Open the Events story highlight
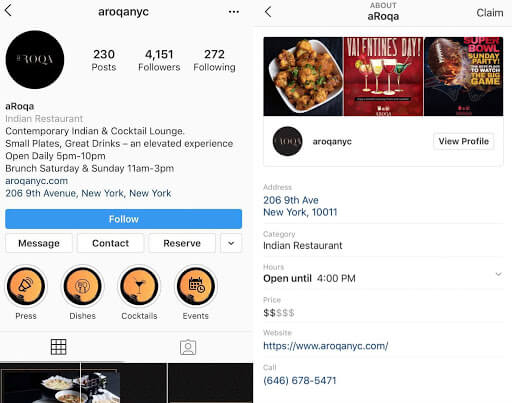 click(x=196, y=286)
